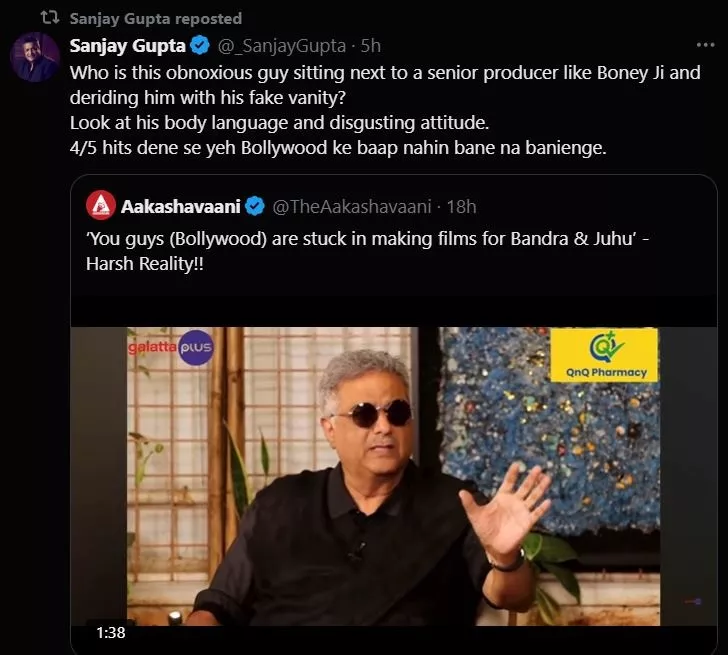Click the small purple watermark in the video corner

pos(689,601)
